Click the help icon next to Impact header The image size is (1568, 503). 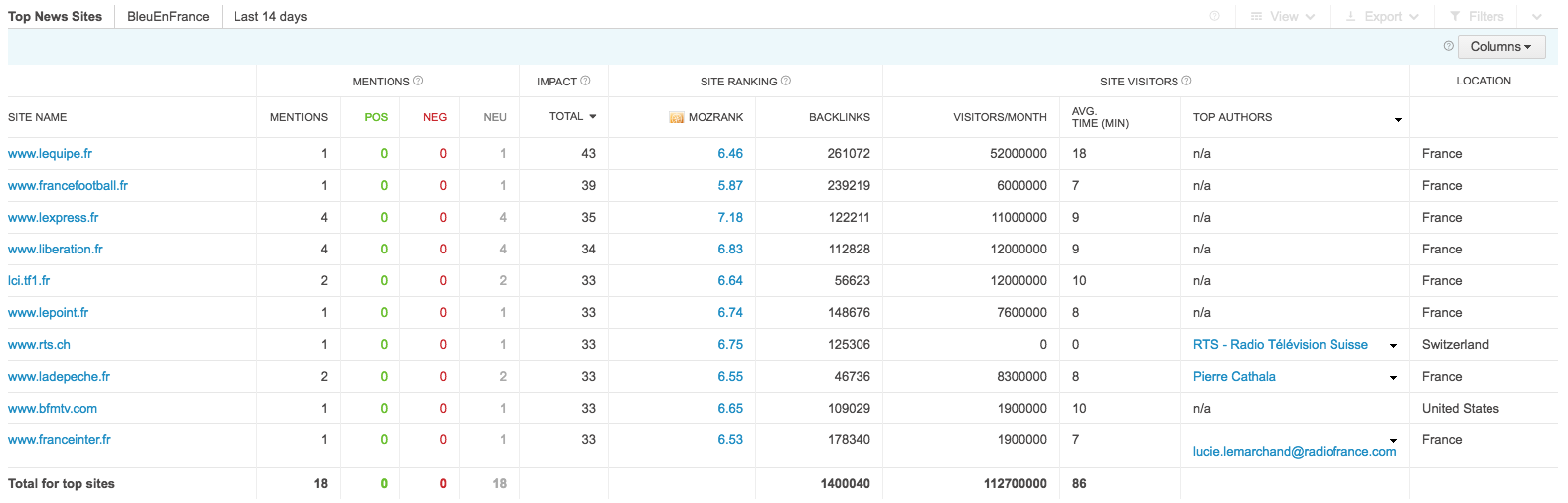585,81
